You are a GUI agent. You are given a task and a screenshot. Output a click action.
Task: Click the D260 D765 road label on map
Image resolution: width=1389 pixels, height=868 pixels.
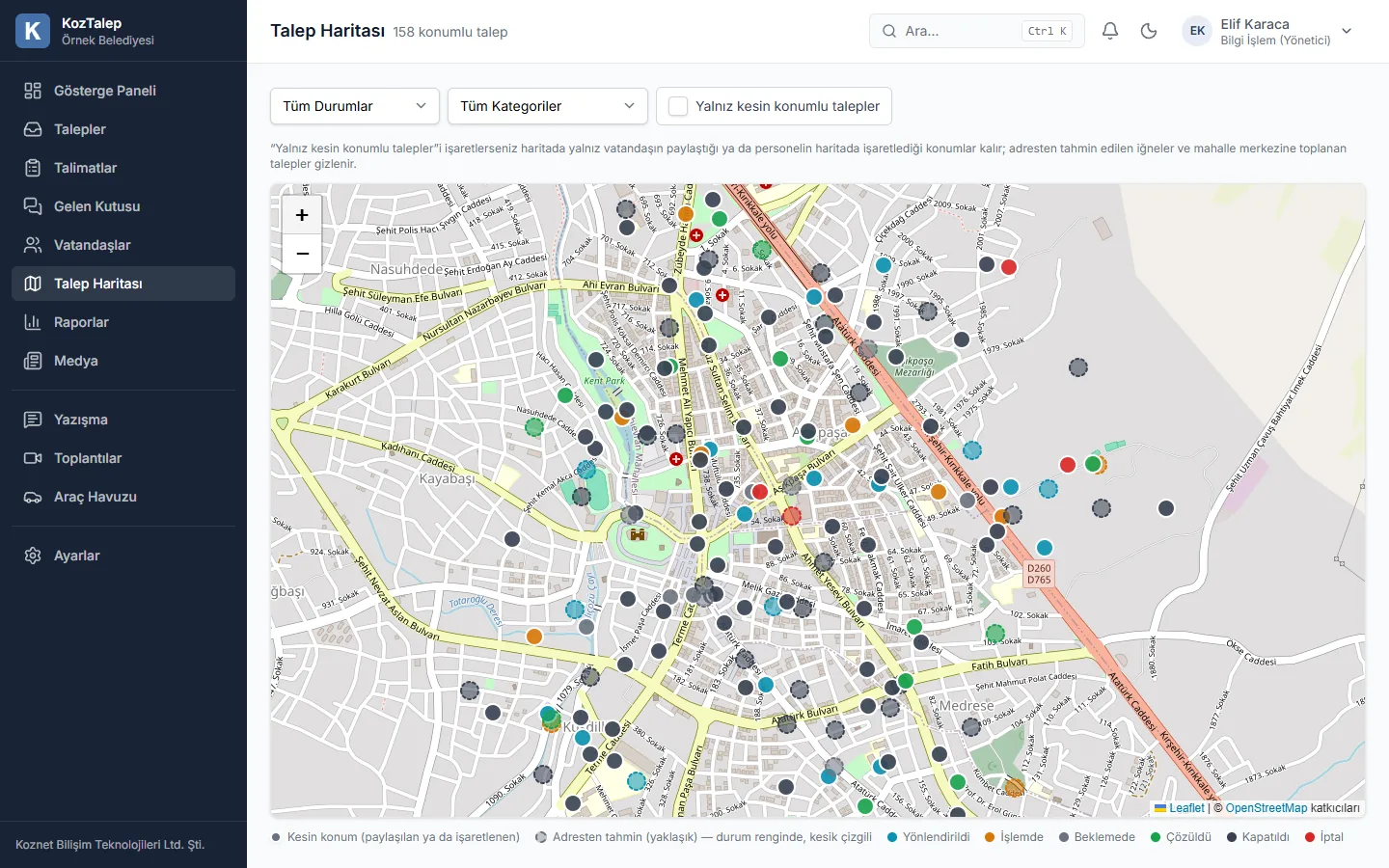(1039, 574)
